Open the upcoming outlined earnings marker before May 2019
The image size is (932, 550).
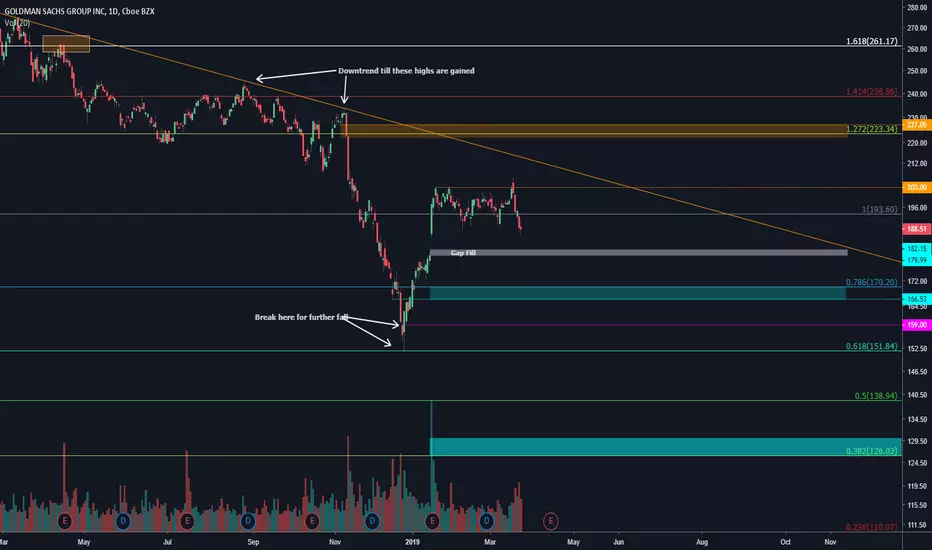[550, 521]
